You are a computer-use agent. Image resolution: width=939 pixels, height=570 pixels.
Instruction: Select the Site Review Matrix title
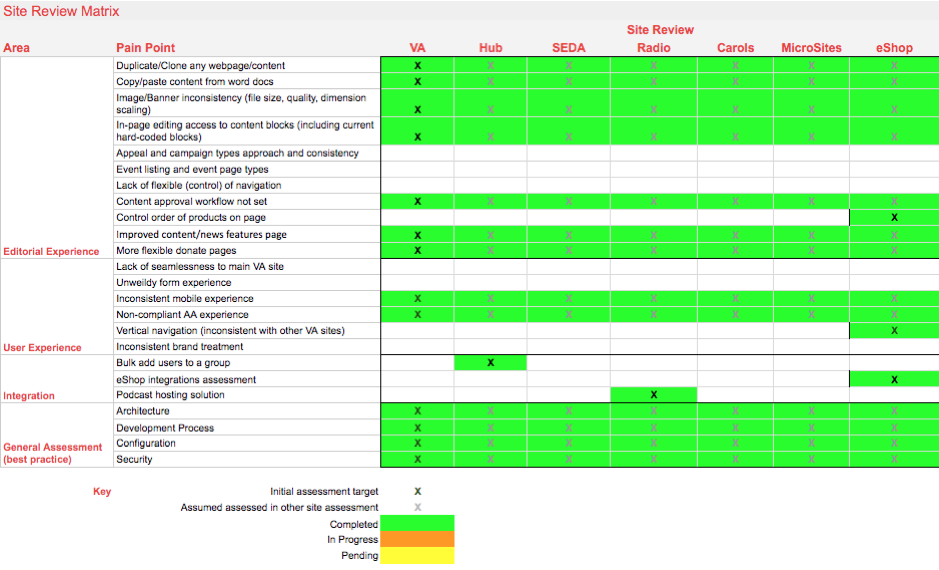click(x=61, y=11)
